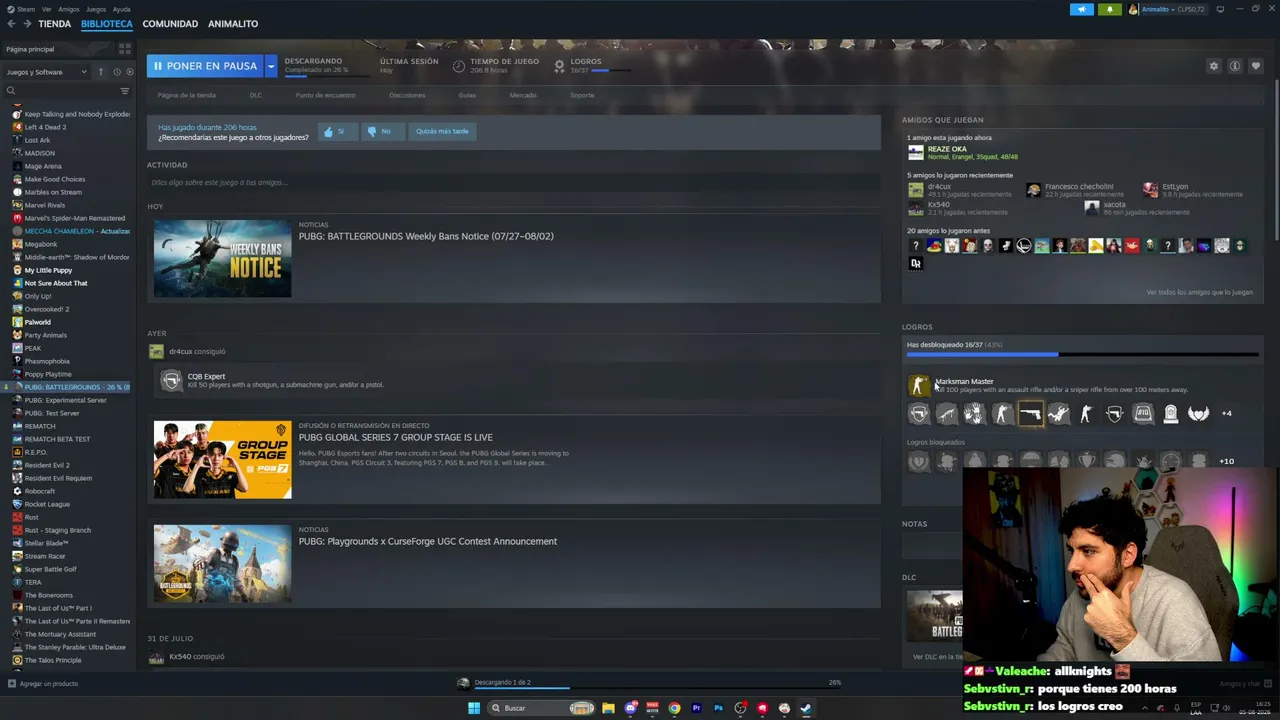Viewport: 1280px width, 720px height.
Task: Open Adobe Premiere Pro from taskbar
Action: 696,708
